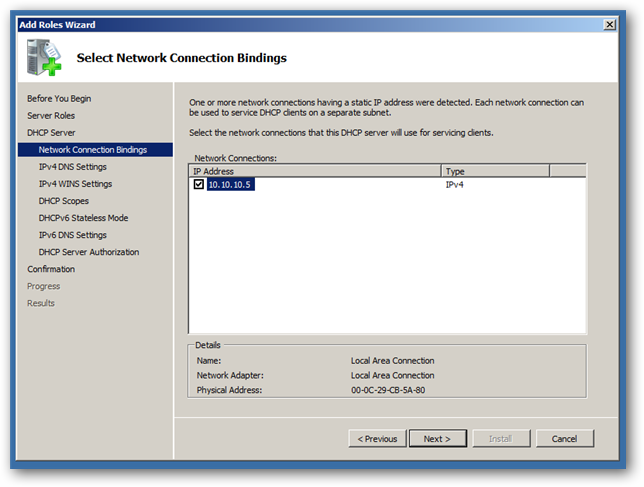The image size is (644, 487).
Task: Sort by the IP Address column header
Action: click(x=315, y=171)
